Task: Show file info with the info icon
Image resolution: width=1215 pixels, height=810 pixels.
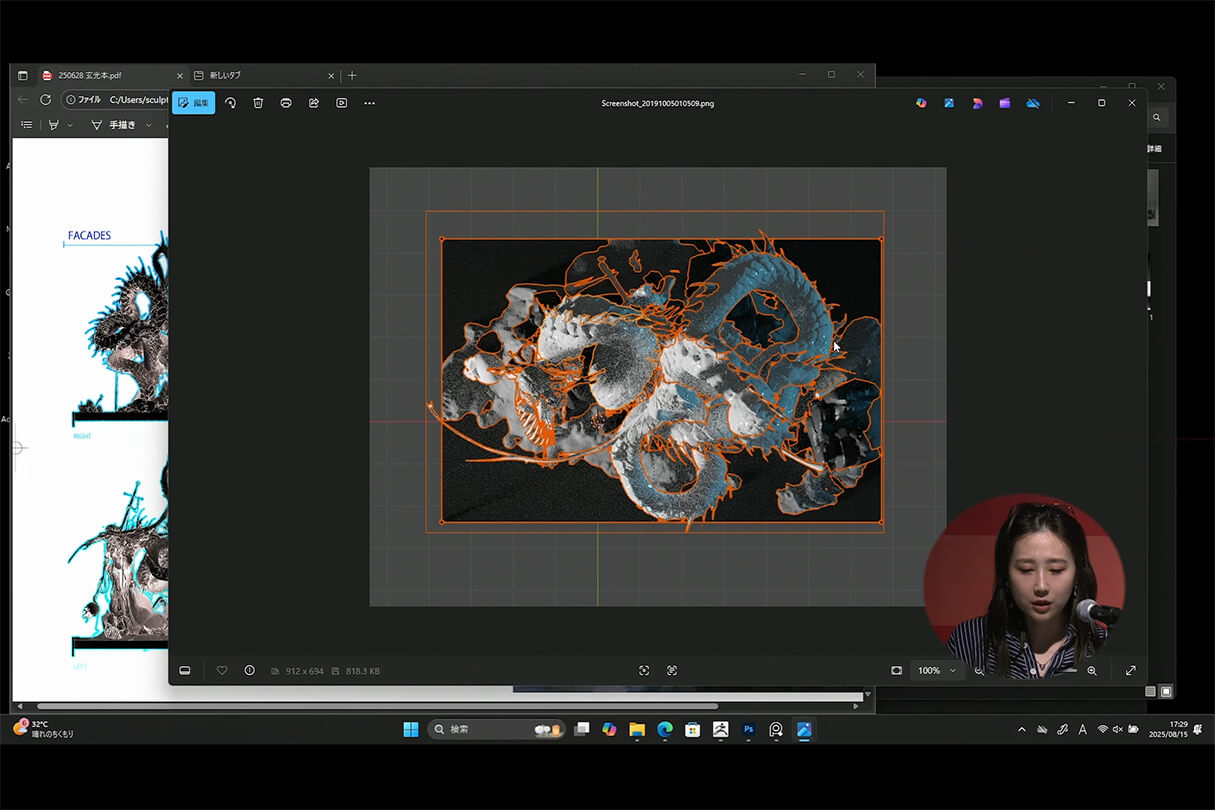Action: [x=249, y=670]
